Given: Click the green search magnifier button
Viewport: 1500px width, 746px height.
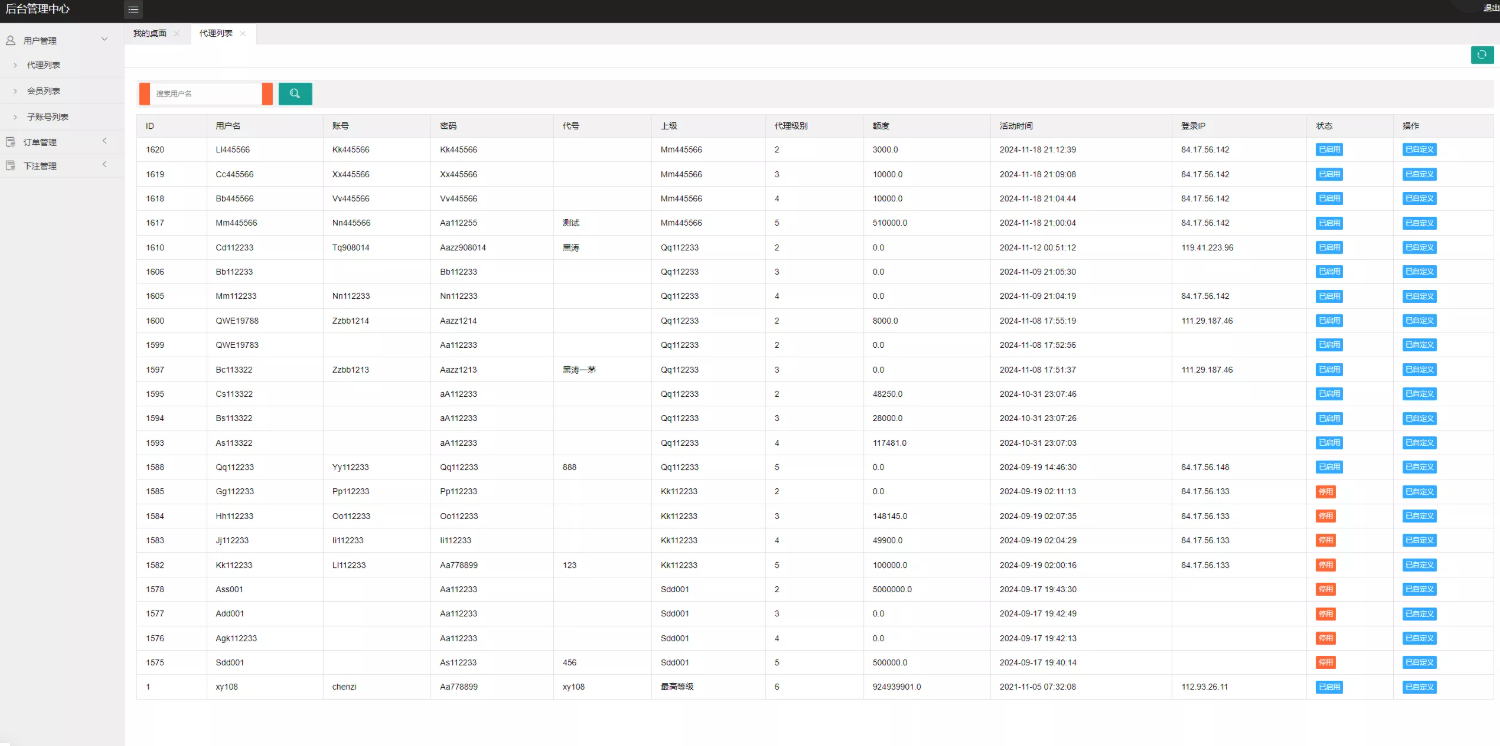Looking at the screenshot, I should [x=295, y=93].
